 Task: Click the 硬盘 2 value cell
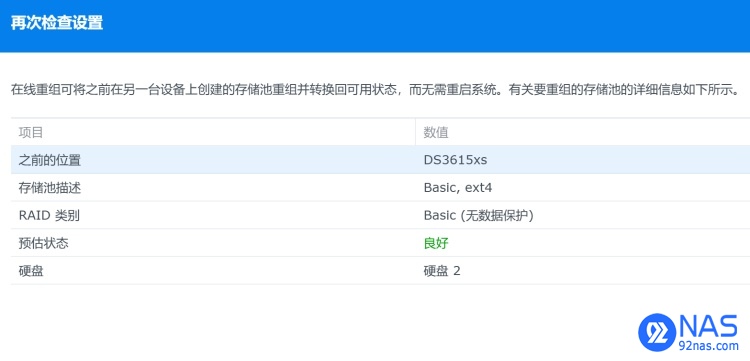[442, 271]
